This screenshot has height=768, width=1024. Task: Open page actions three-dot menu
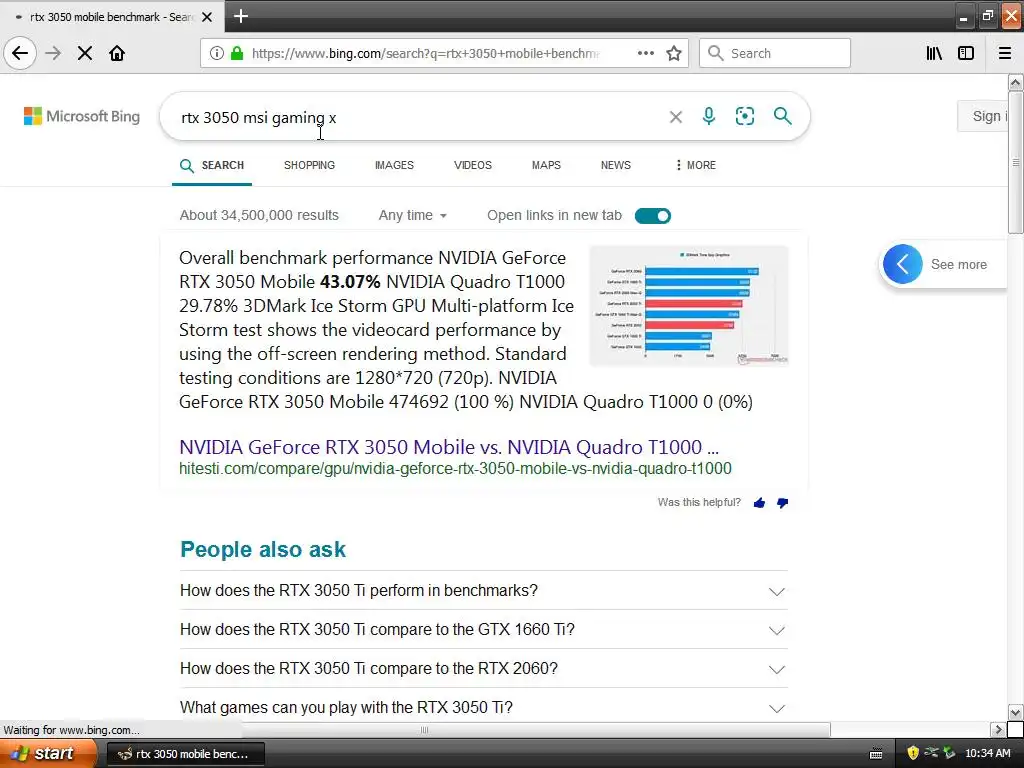(x=645, y=53)
